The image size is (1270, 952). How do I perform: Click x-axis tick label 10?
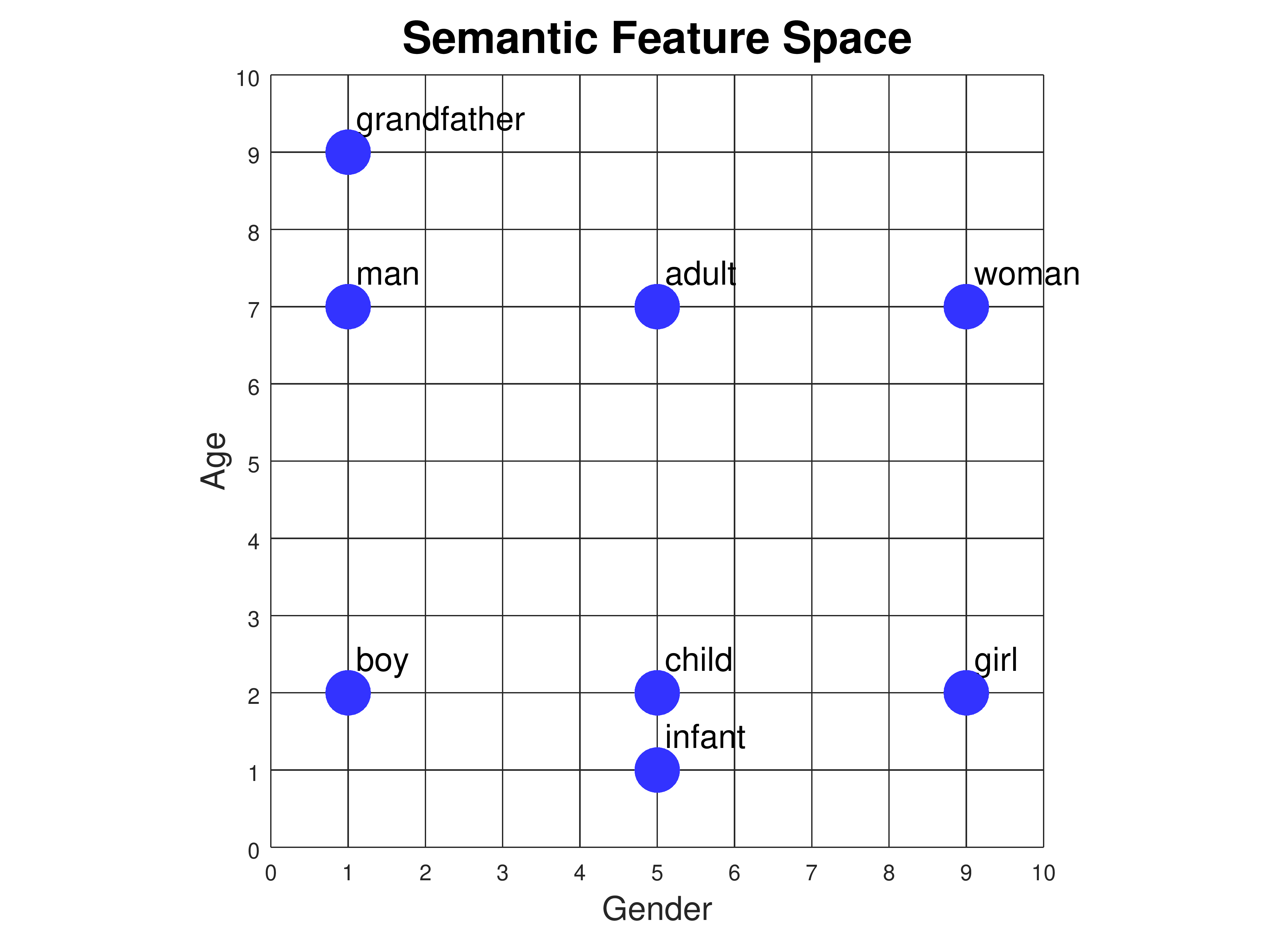click(x=1043, y=873)
